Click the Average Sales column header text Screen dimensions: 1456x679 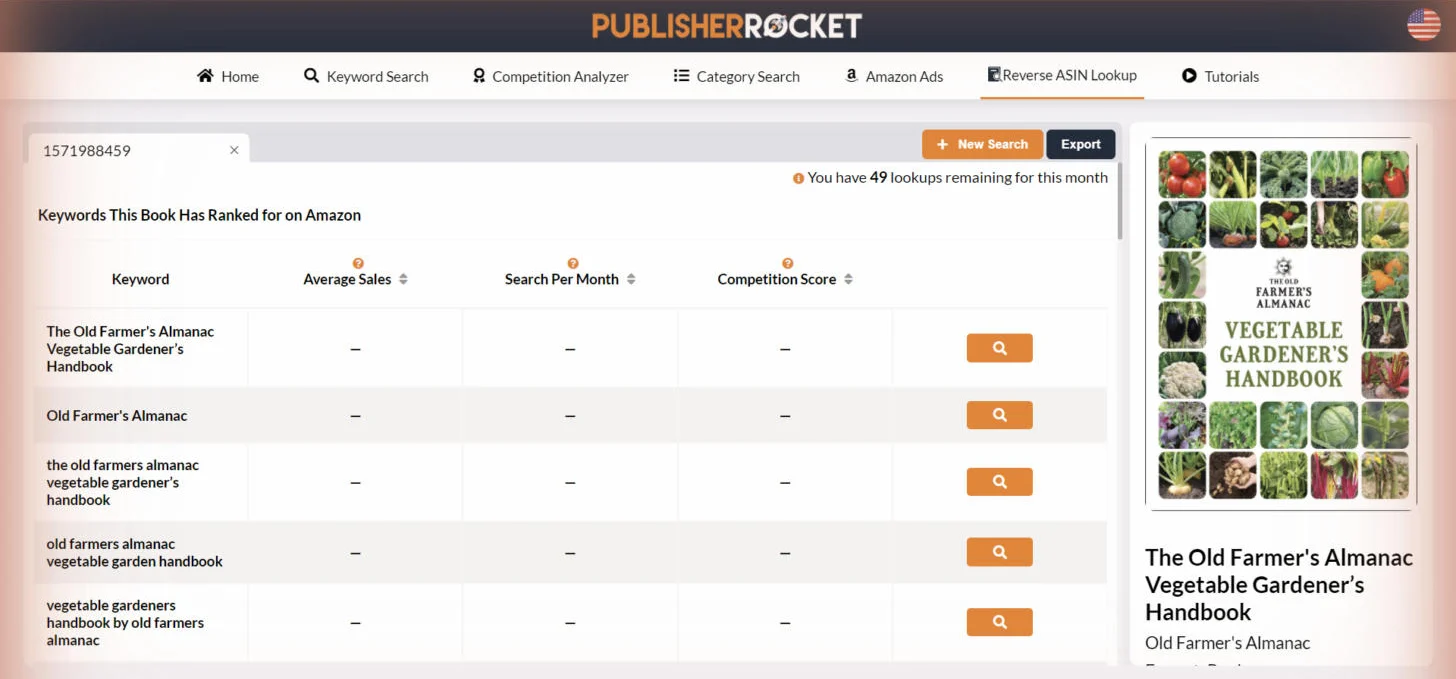[x=347, y=279]
